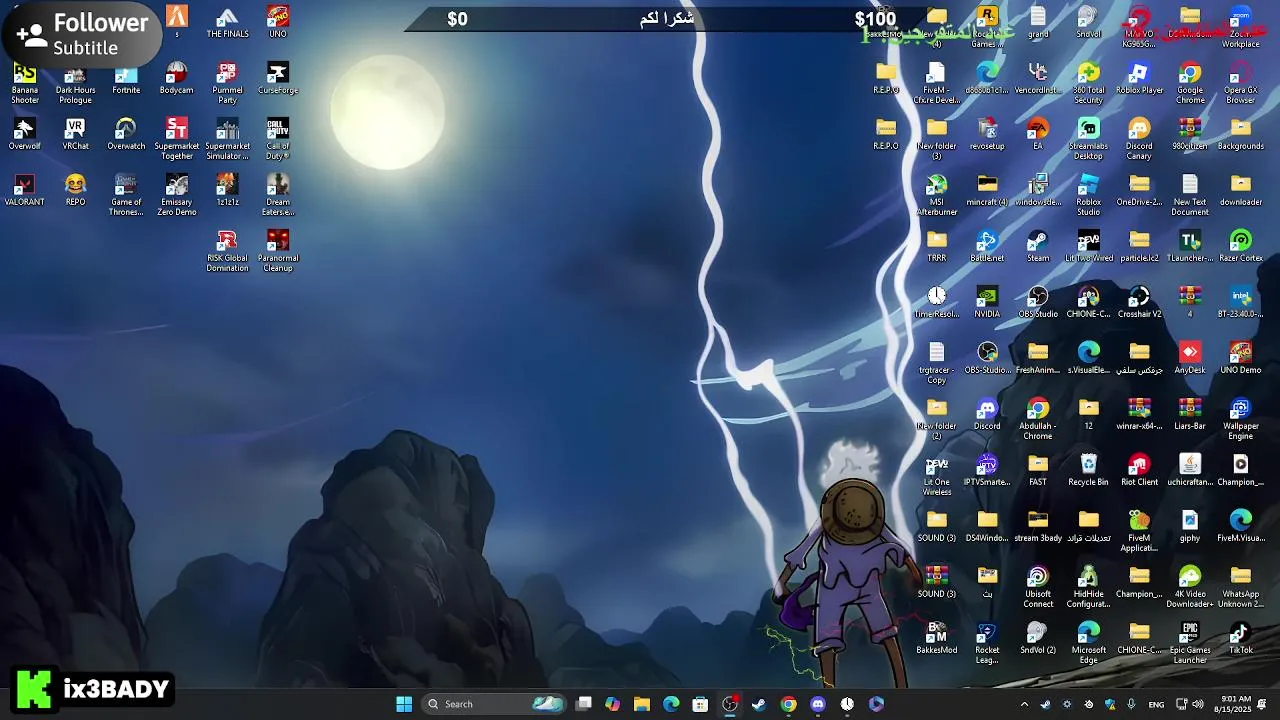Viewport: 1280px width, 720px height.
Task: Open the Liars-Bar archive icon
Action: [x=1190, y=414]
